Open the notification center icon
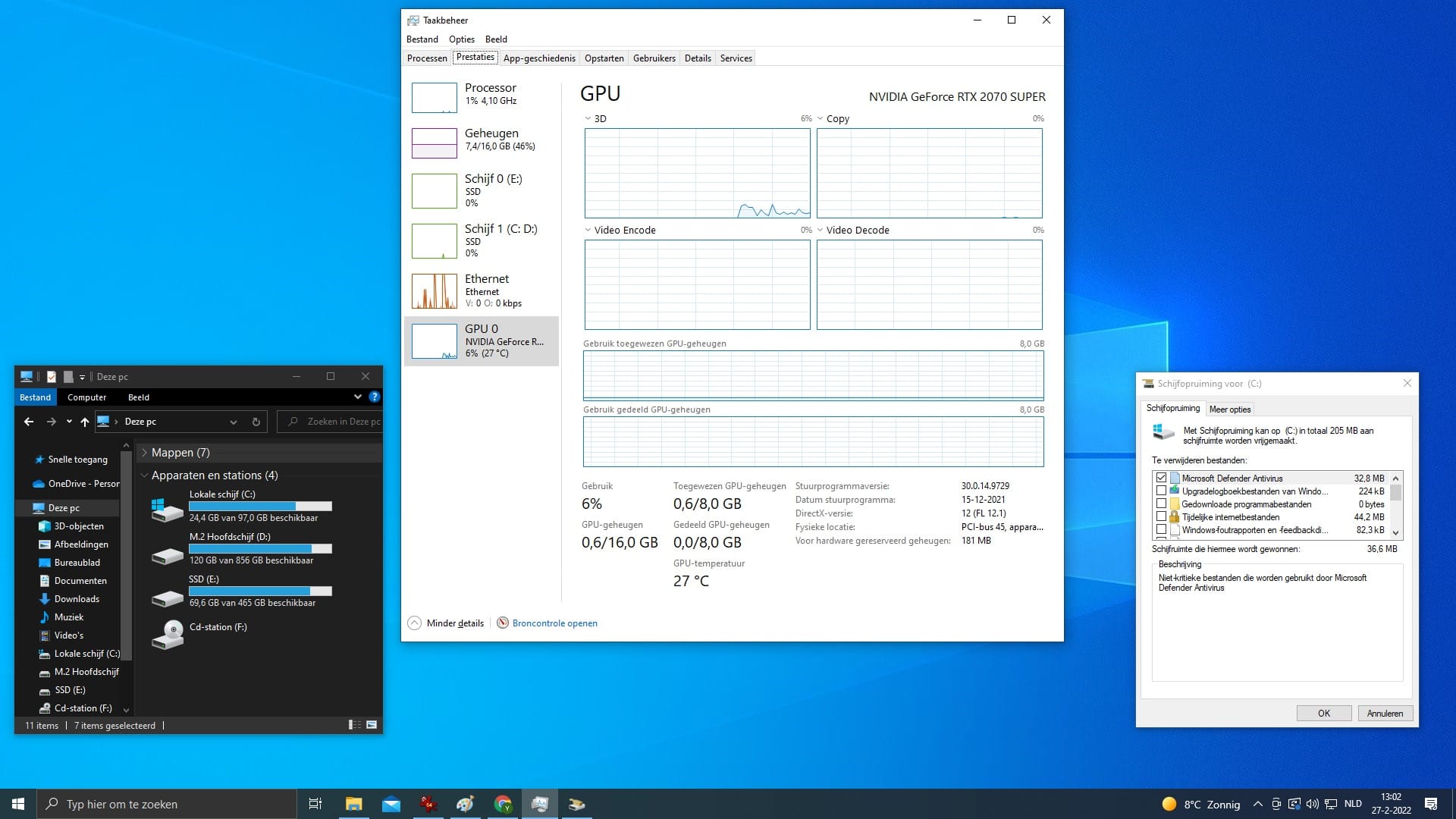The width and height of the screenshot is (1456, 819). (x=1431, y=804)
